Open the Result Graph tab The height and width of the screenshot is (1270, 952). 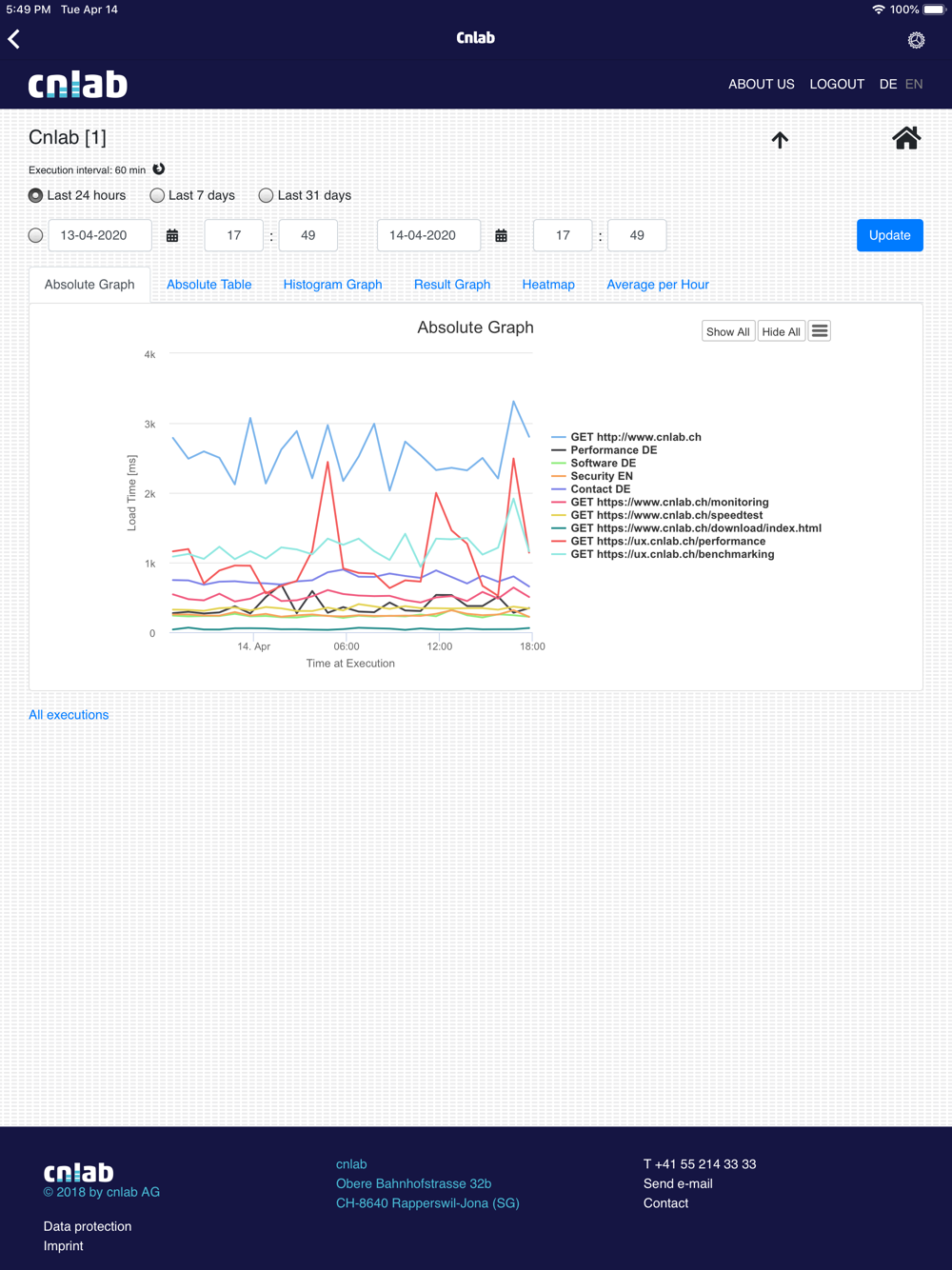[452, 285]
